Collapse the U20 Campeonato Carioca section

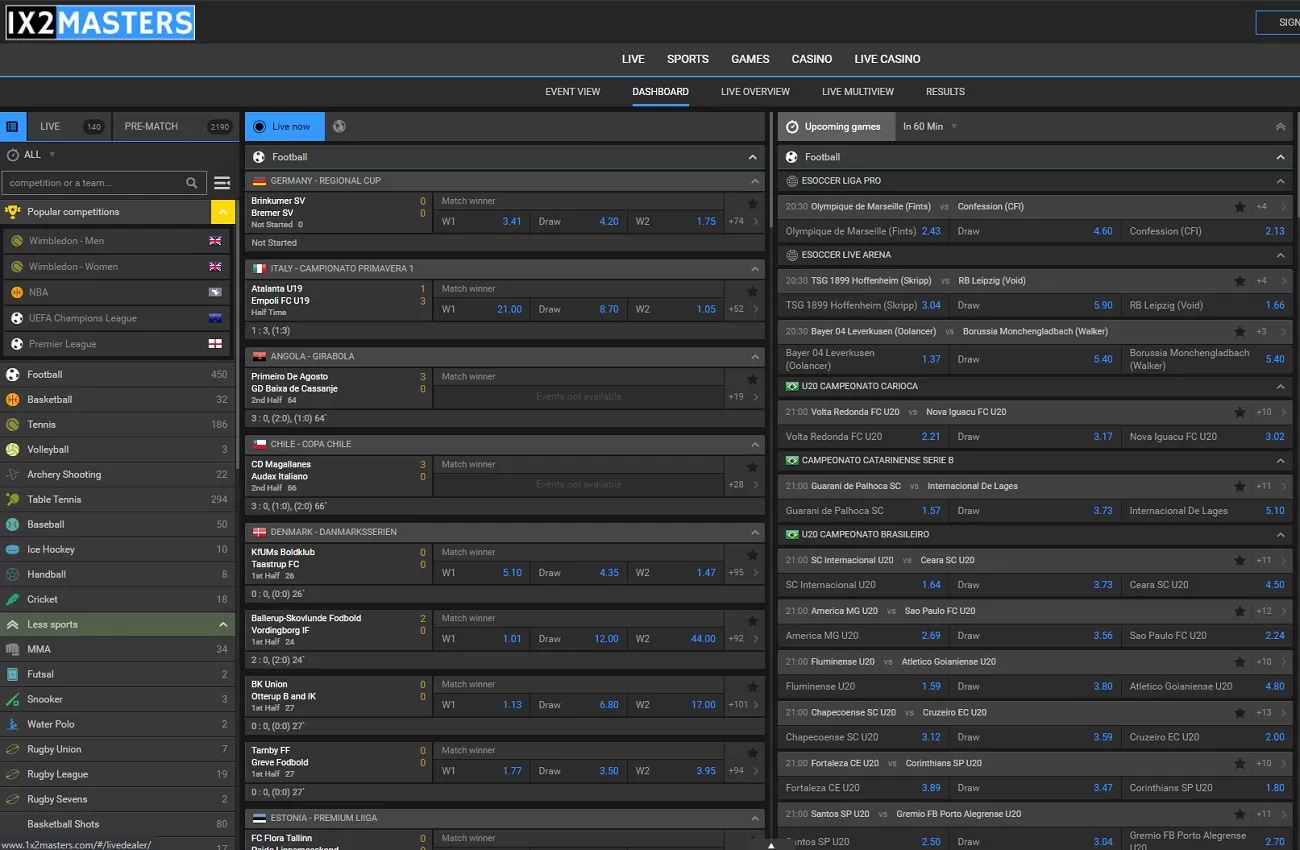1280,386
